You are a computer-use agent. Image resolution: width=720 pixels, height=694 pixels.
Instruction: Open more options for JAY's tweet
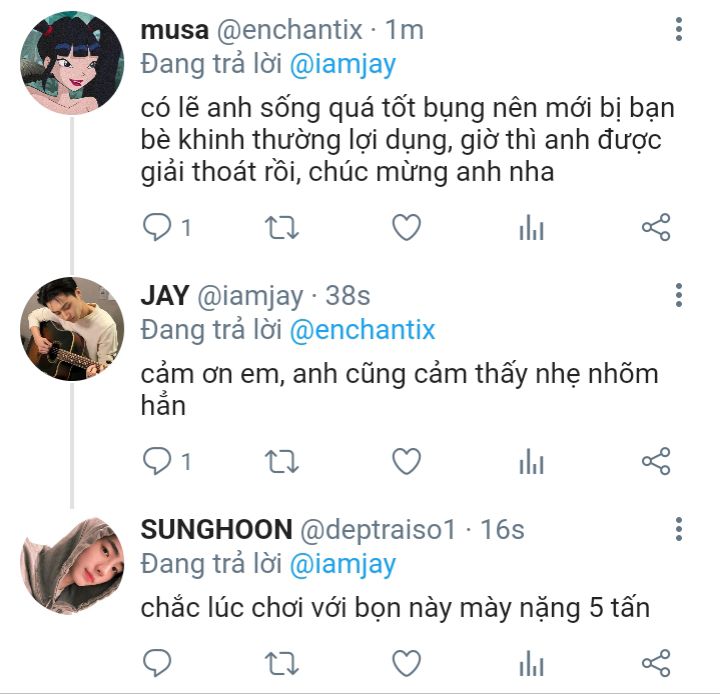[679, 295]
